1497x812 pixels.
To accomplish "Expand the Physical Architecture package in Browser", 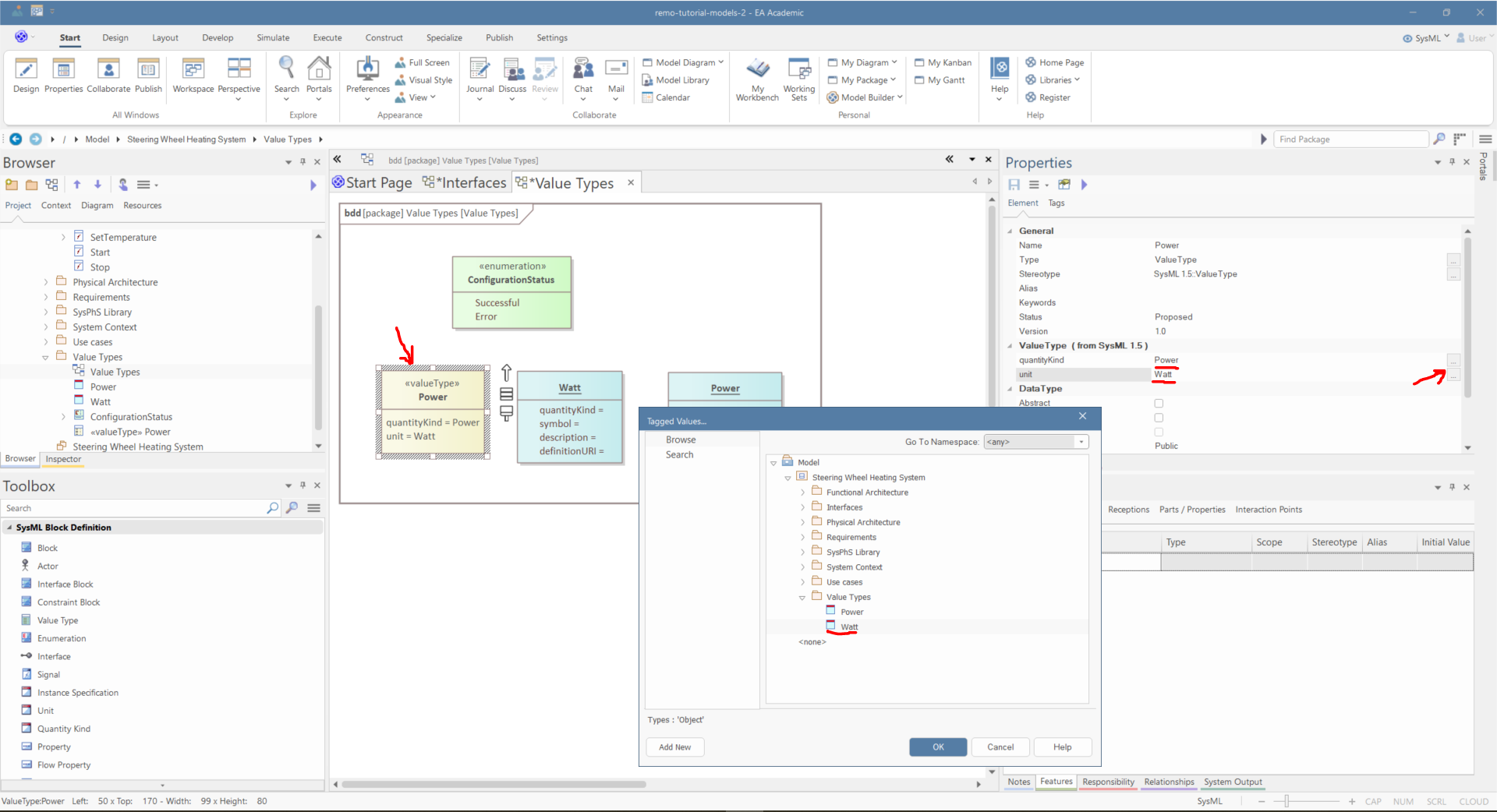I will point(46,282).
